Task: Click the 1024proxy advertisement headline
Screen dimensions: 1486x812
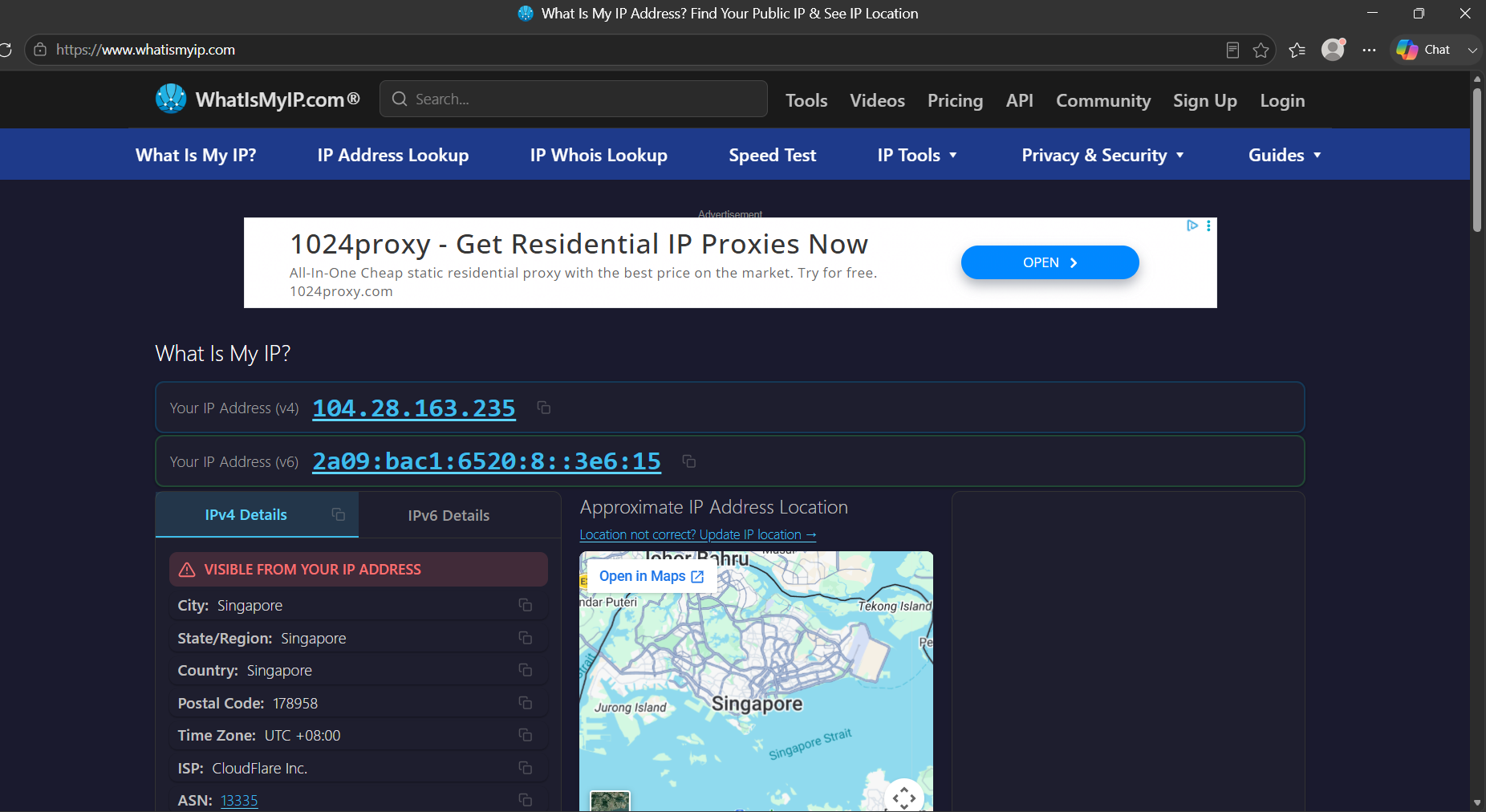Action: [579, 244]
